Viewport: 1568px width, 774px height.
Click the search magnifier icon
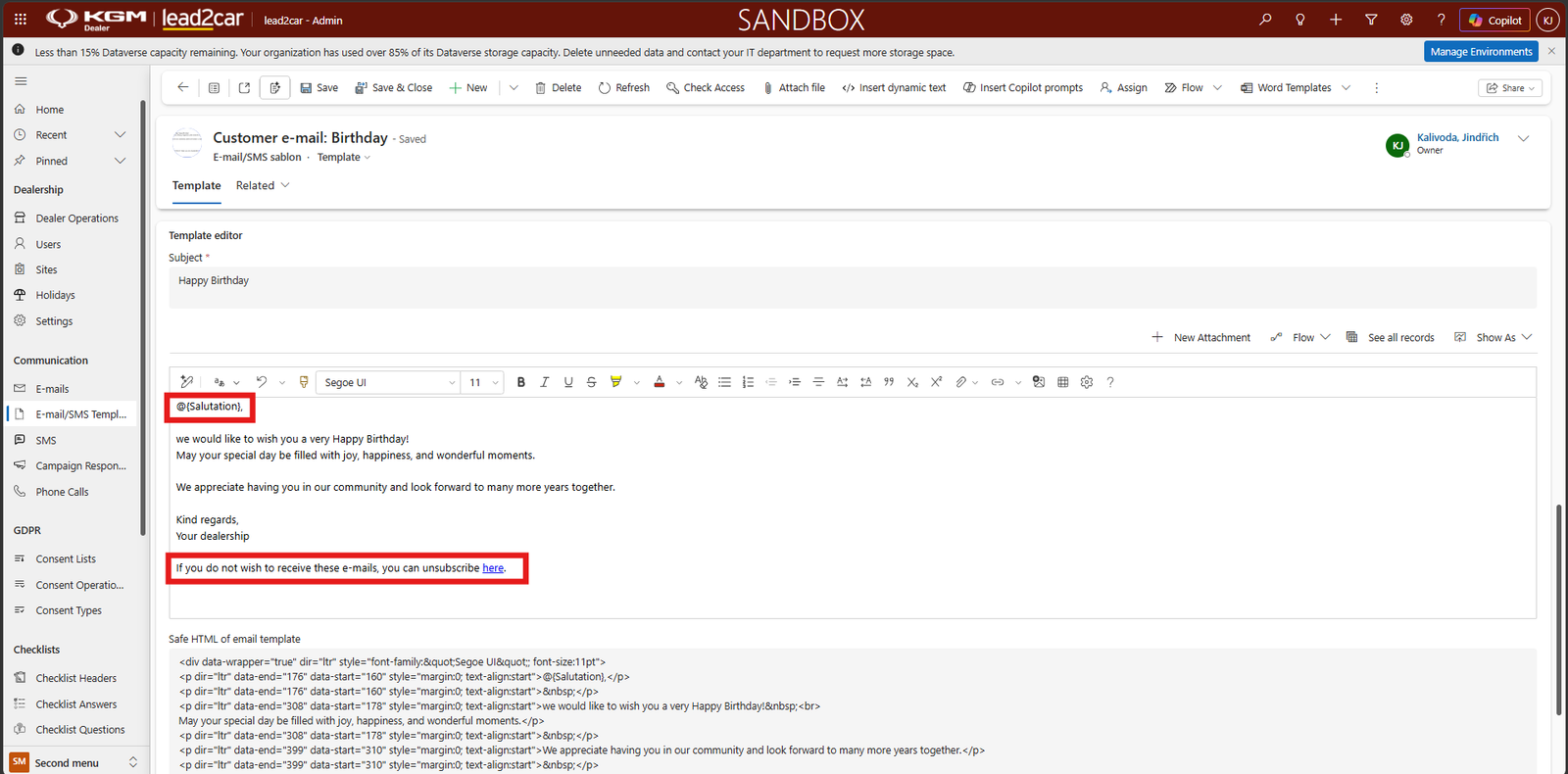point(1265,20)
